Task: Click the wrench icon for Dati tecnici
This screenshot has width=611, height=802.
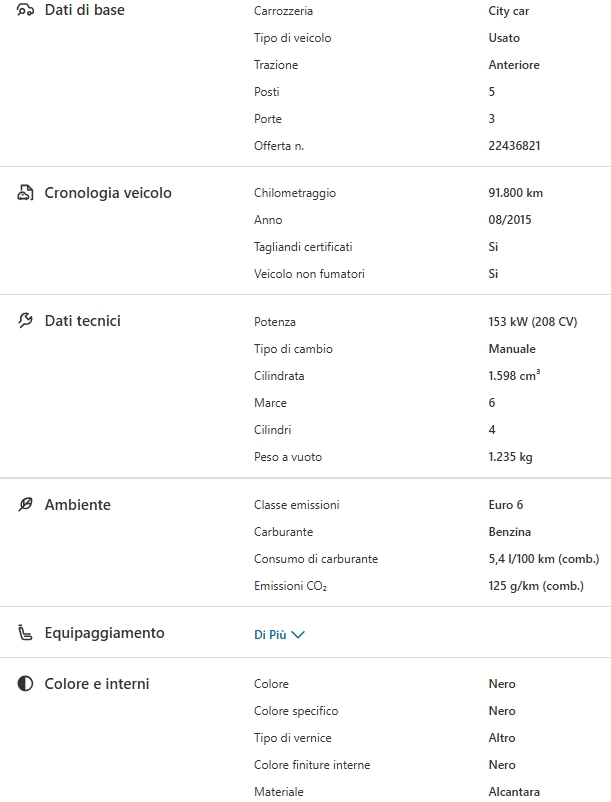Action: 26,321
